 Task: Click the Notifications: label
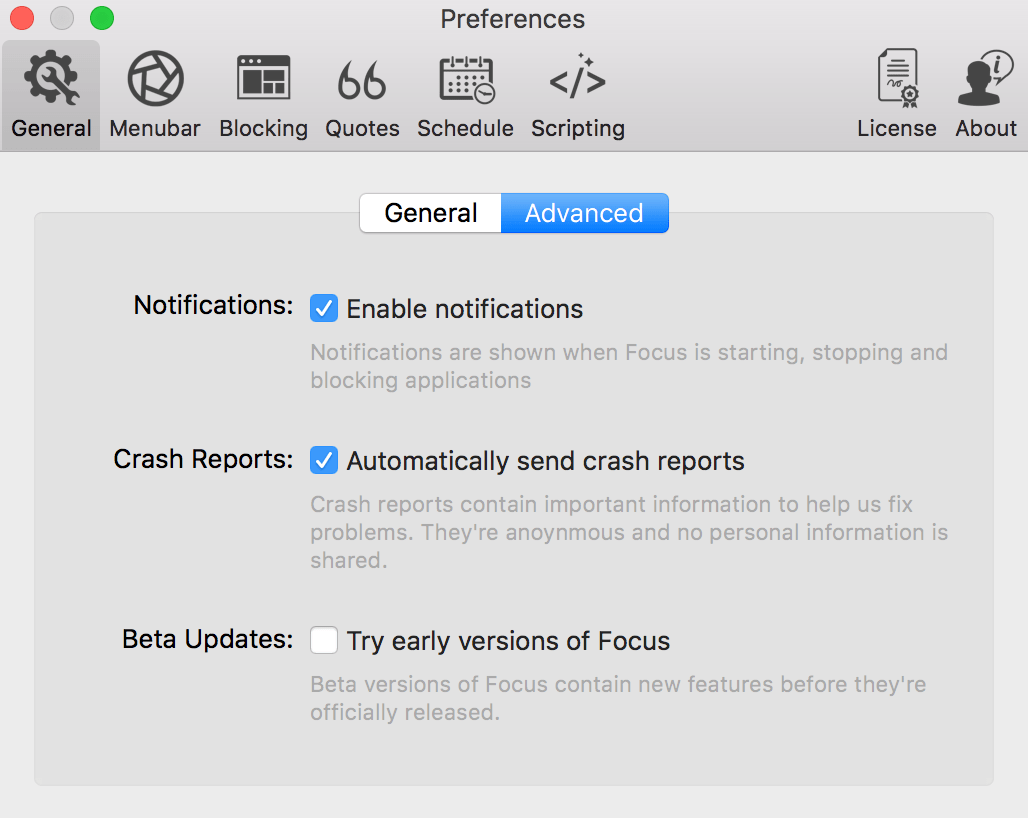tap(213, 305)
